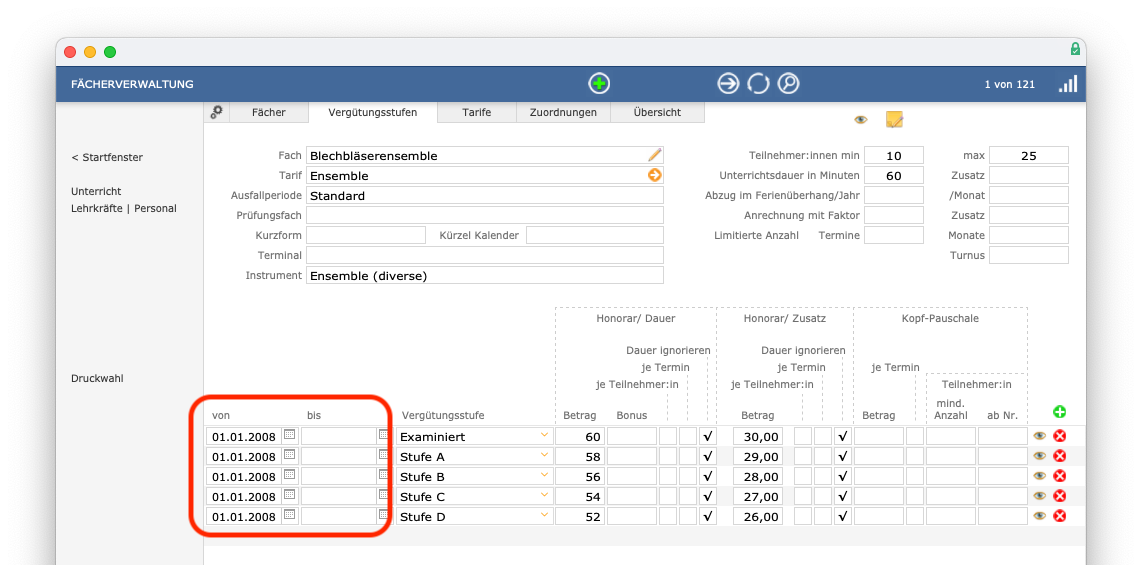Click the eye icon in Stufe A row
1142x565 pixels.
coord(1039,456)
